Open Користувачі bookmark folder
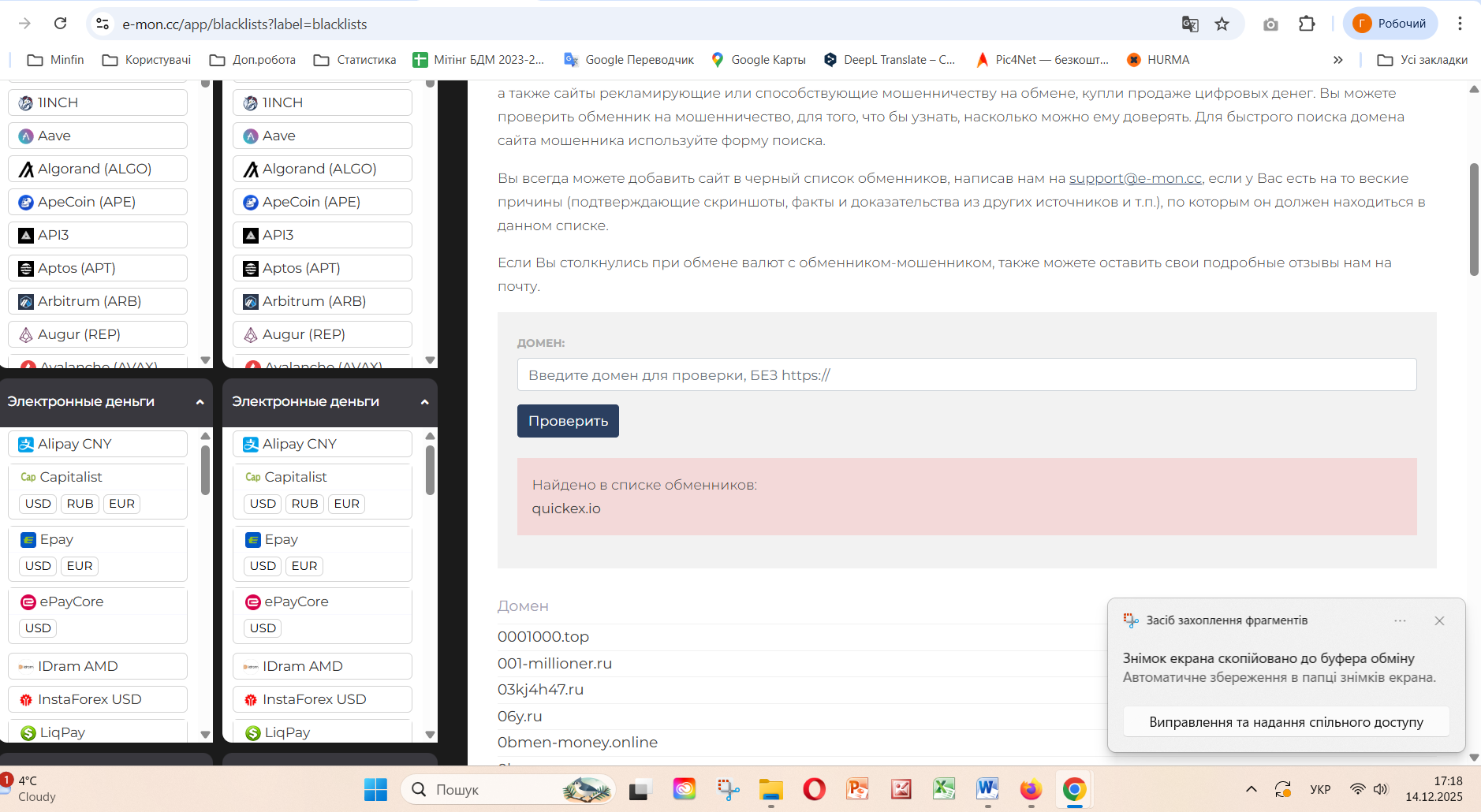The height and width of the screenshot is (812, 1481). pos(147,60)
